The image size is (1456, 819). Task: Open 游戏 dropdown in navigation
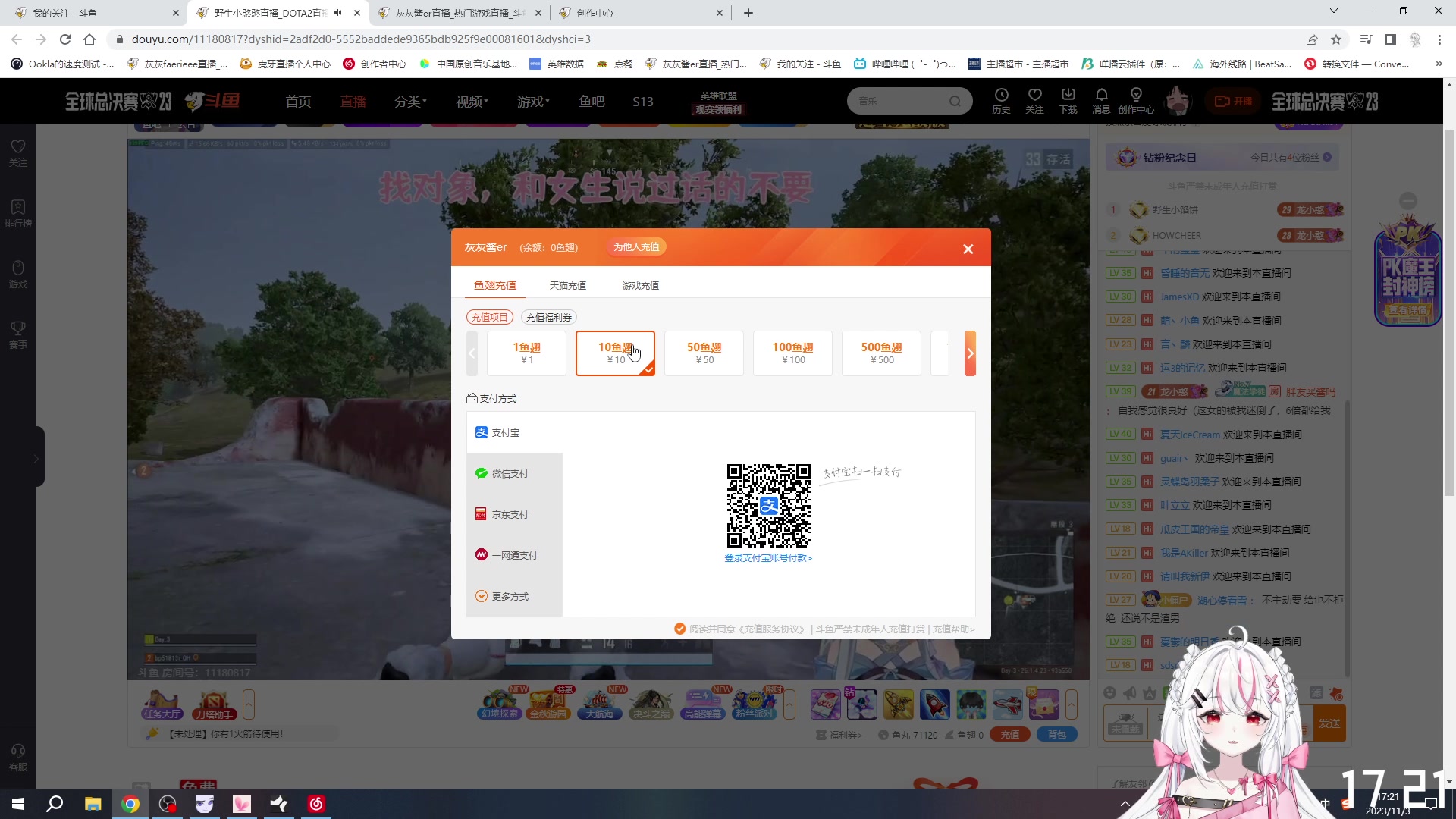pos(533,101)
